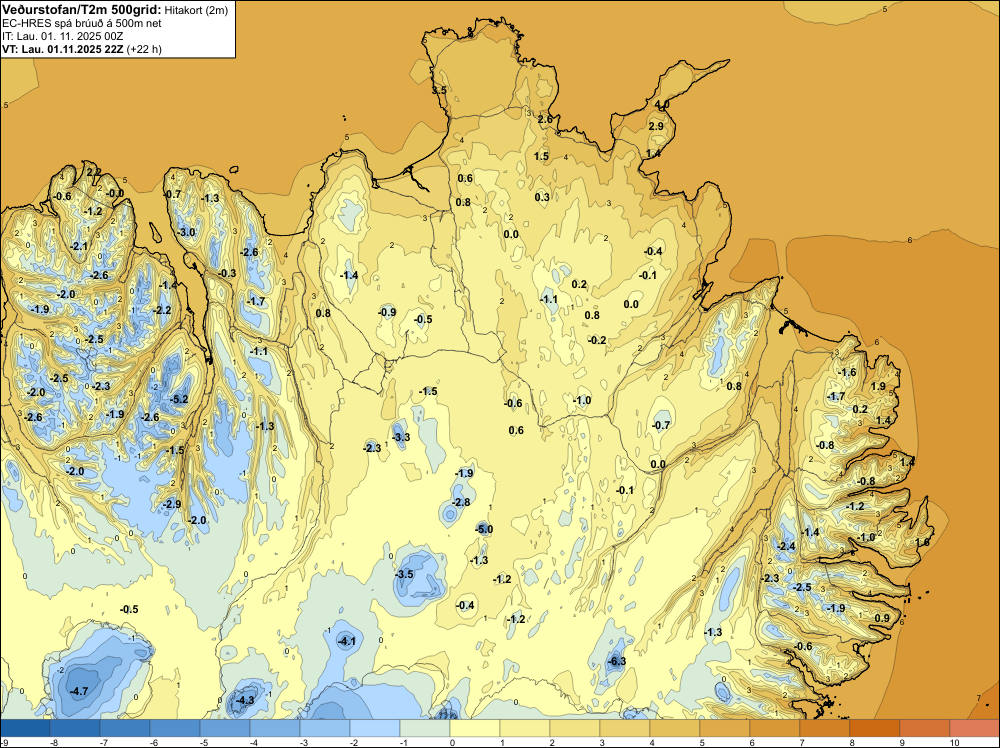
Task: Click the legend swatch between -5 and -4
Action: point(224,728)
